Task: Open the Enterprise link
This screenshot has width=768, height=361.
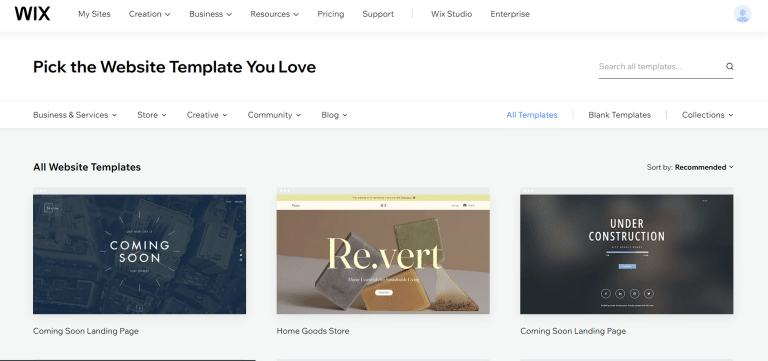Action: point(510,14)
